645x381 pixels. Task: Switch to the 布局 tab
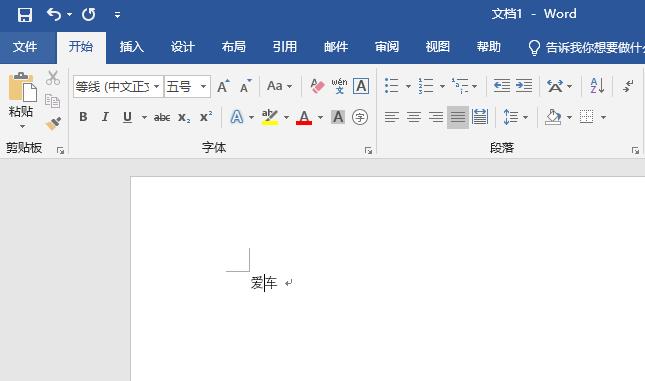click(234, 47)
